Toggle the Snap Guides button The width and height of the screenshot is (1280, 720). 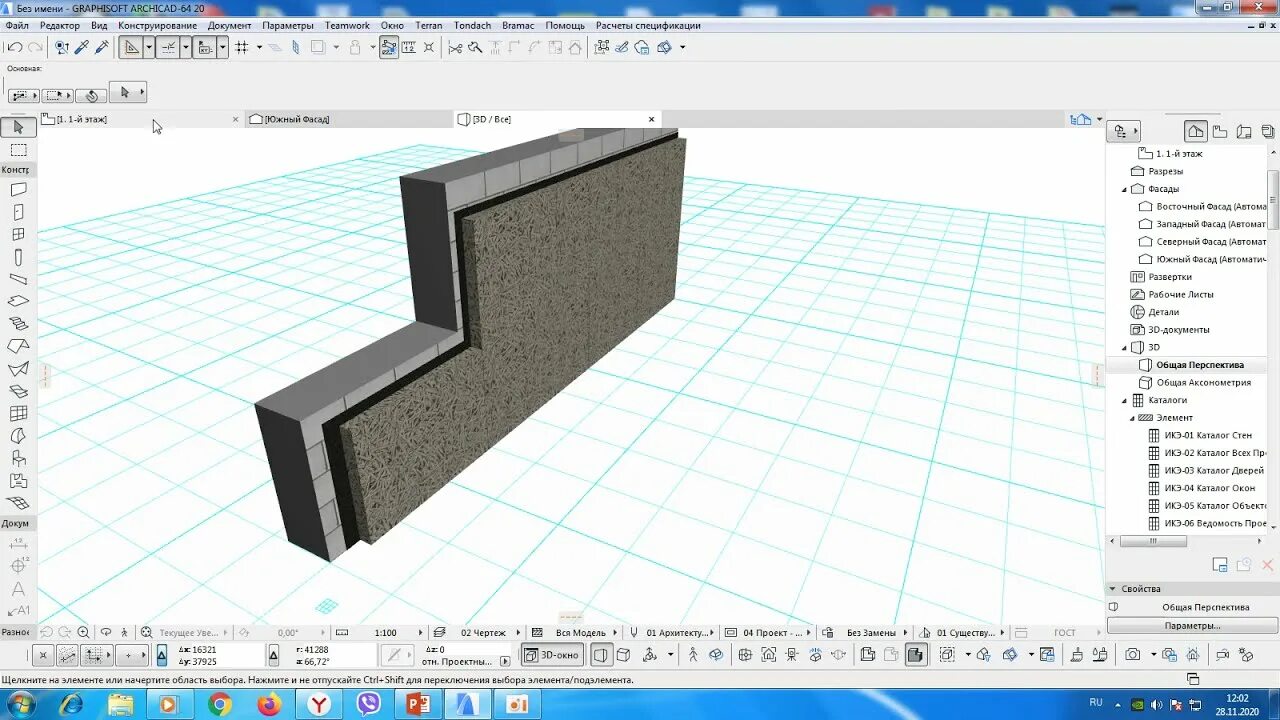coord(168,47)
